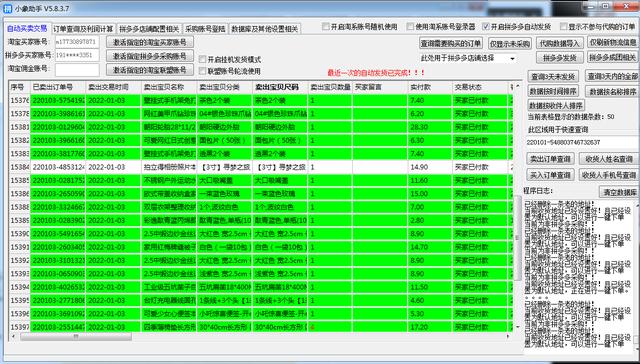Click 查询需要购买的订单 button

click(451, 43)
